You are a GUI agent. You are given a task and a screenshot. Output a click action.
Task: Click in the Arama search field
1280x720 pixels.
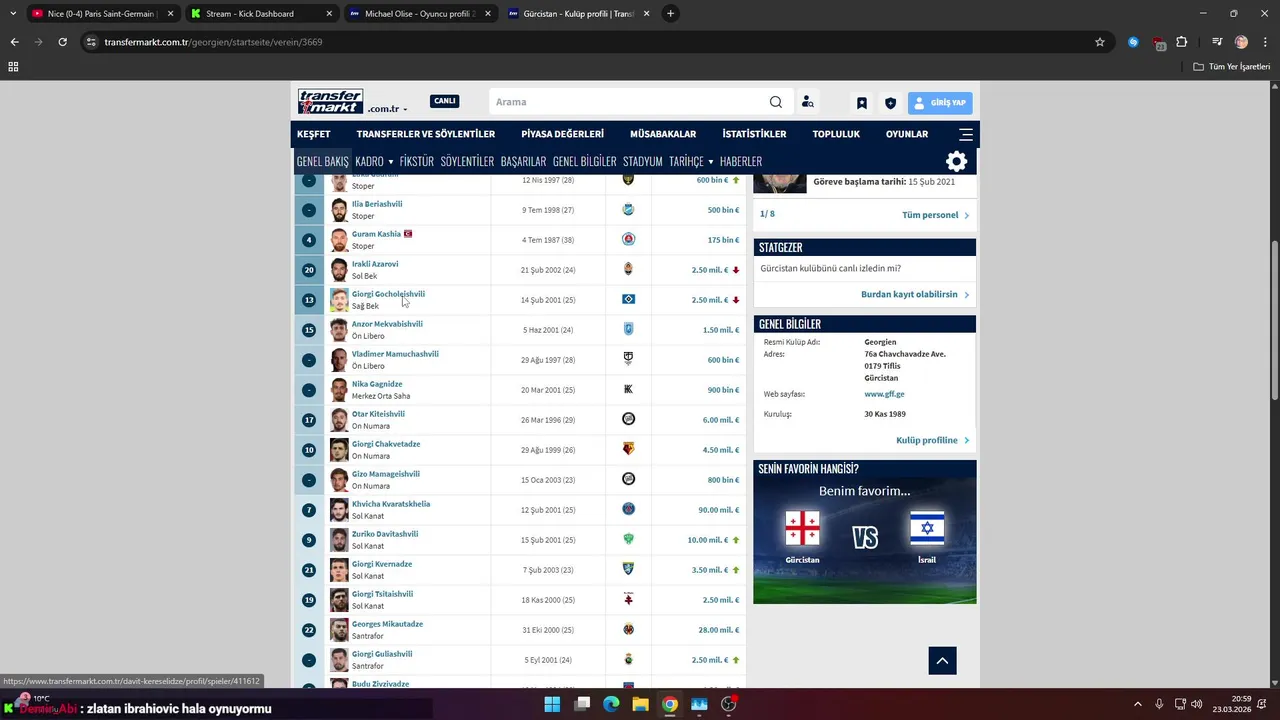click(x=630, y=102)
